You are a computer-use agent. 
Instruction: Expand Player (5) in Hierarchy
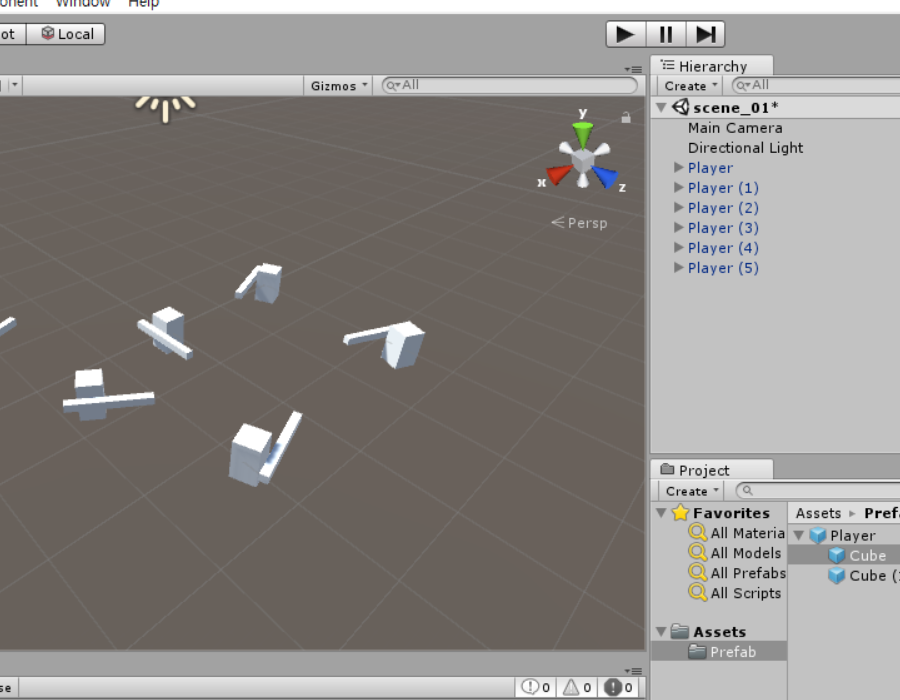pyautogui.click(x=678, y=267)
